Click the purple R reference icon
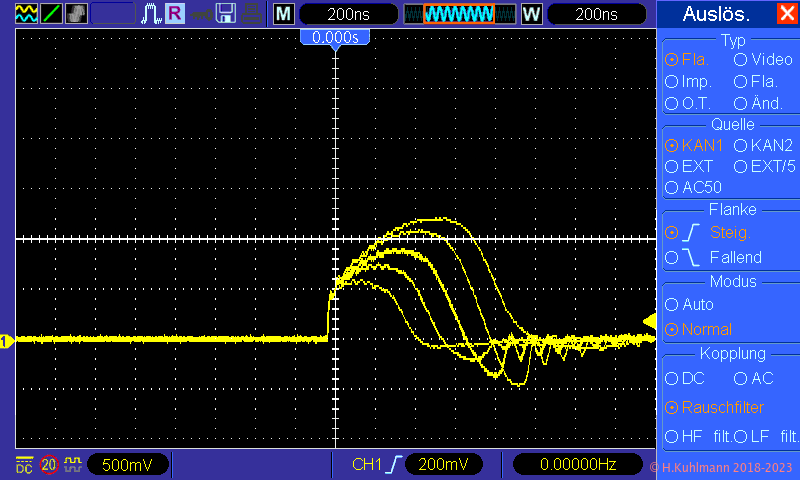 coord(175,13)
